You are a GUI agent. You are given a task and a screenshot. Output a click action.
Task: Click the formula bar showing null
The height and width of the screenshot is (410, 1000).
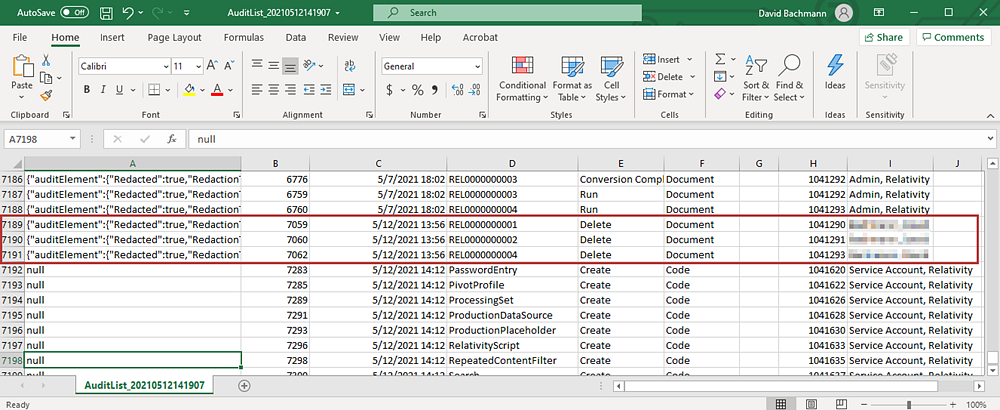(590, 138)
